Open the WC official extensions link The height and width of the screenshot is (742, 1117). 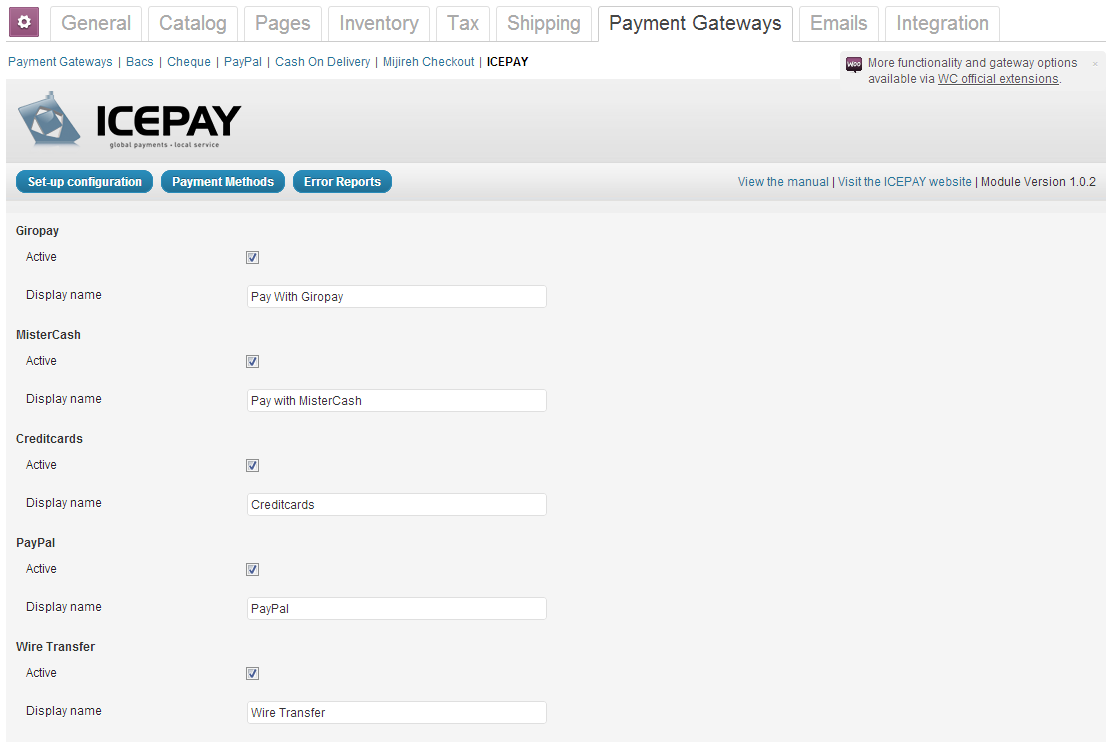point(998,79)
